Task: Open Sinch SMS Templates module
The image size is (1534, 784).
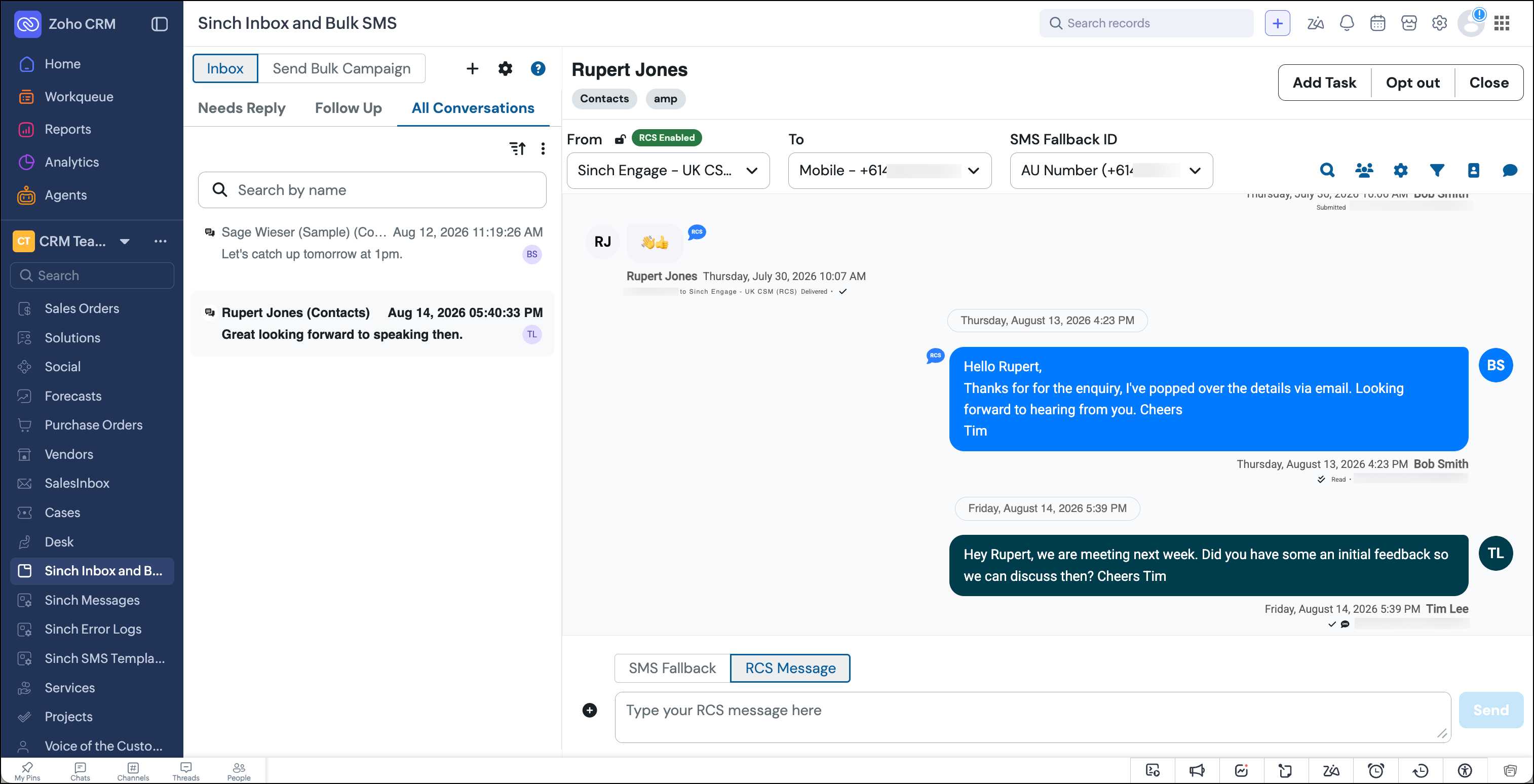Action: [x=105, y=658]
